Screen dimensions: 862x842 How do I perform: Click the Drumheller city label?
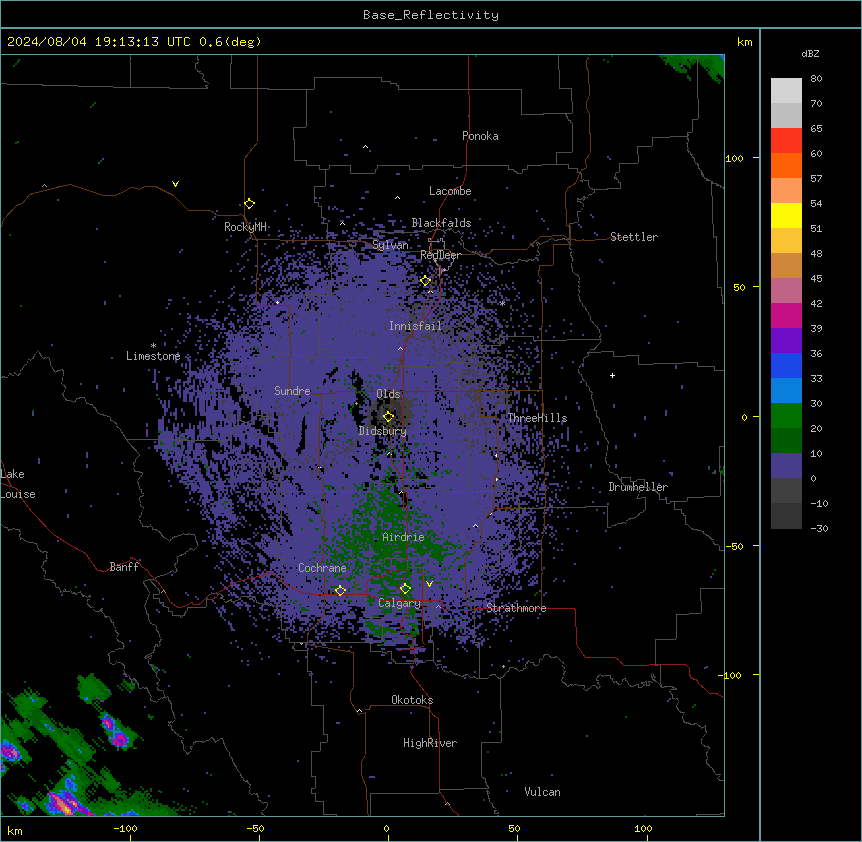(638, 487)
